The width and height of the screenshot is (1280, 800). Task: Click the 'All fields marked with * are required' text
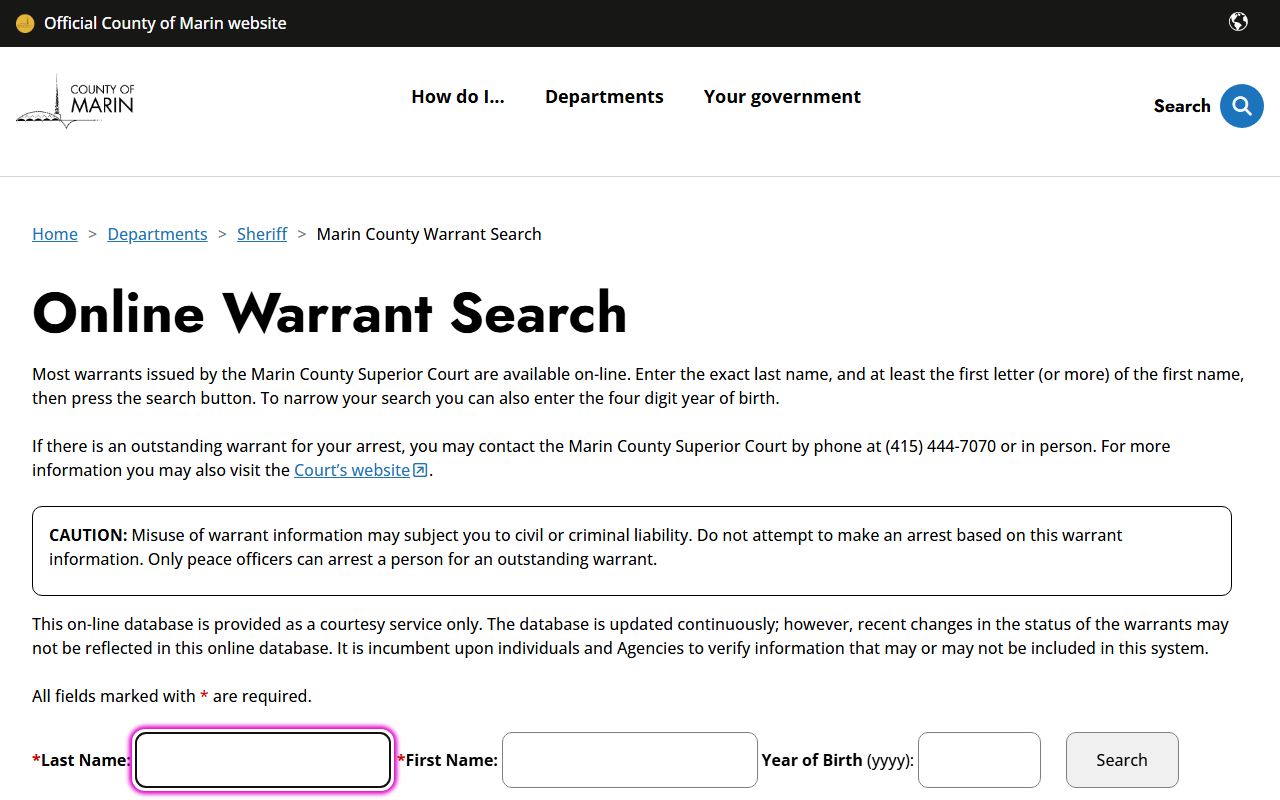pyautogui.click(x=172, y=696)
